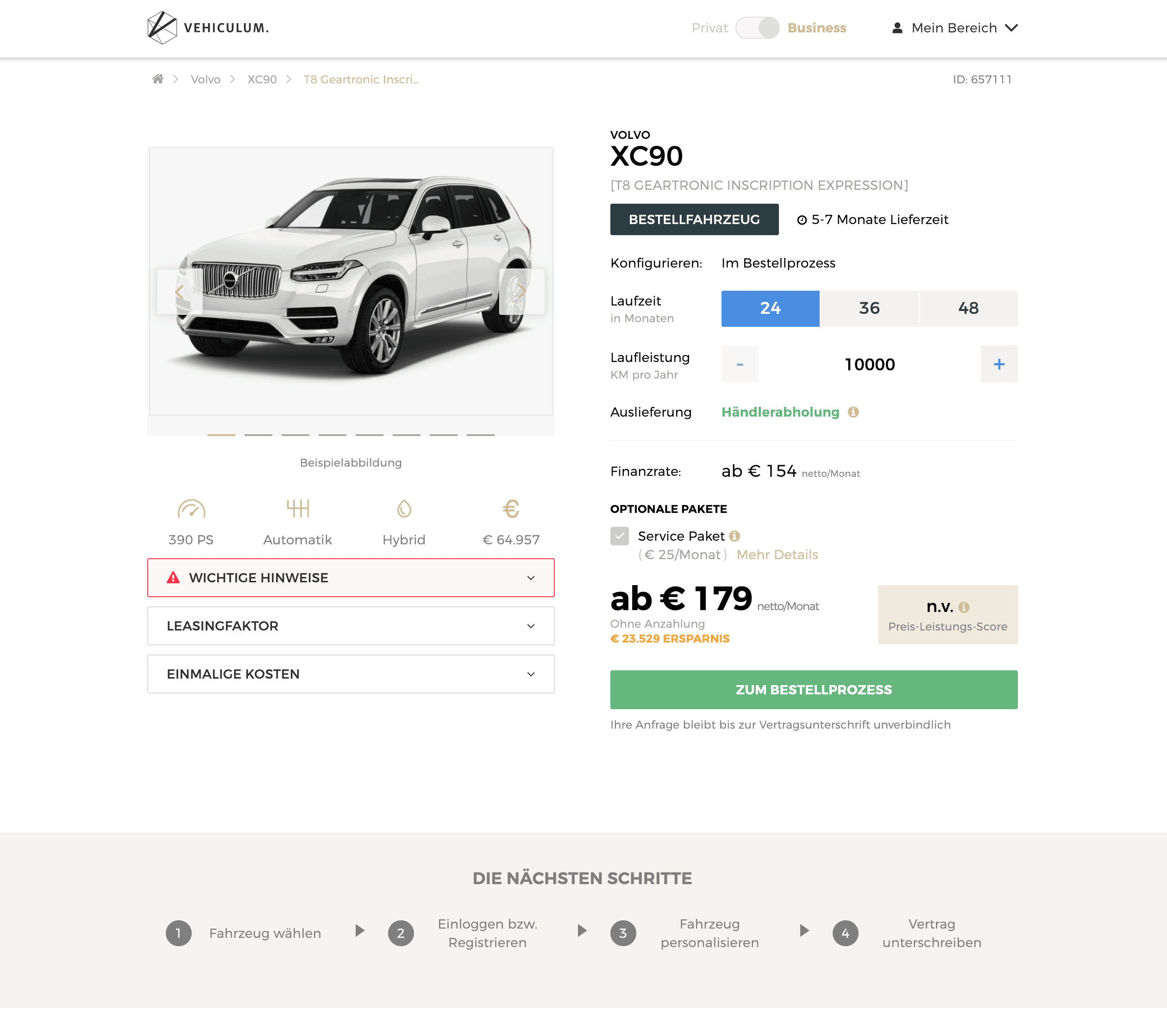1167x1036 pixels.
Task: Toggle the Service Paket checkbox
Action: (x=620, y=536)
